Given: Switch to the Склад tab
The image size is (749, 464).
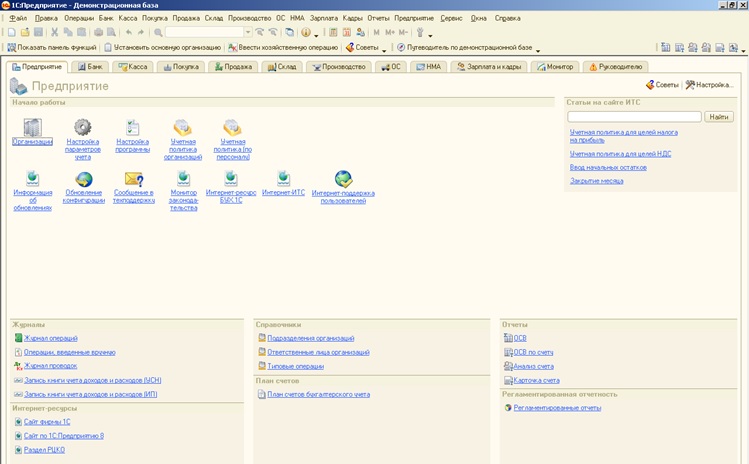Looking at the screenshot, I should (x=282, y=67).
